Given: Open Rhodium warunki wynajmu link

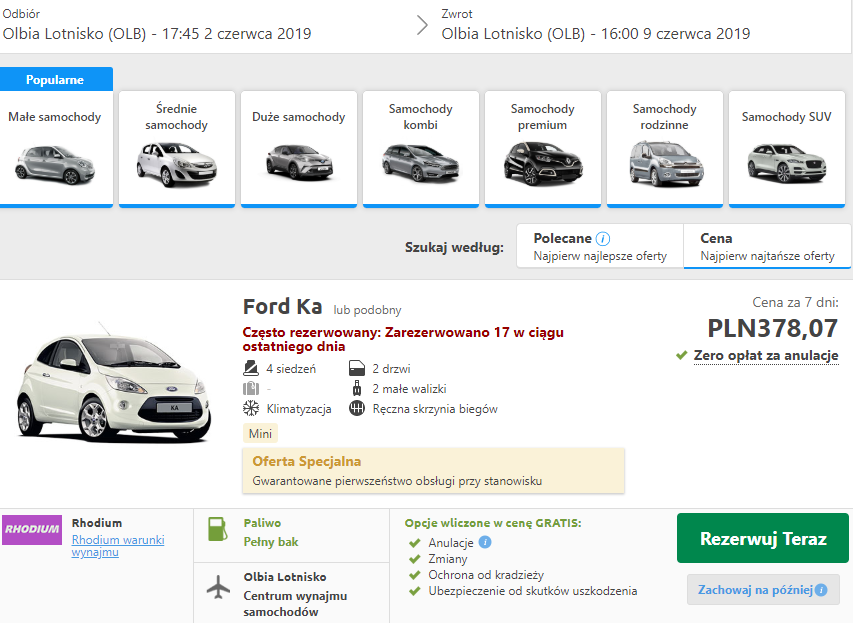Looking at the screenshot, I should [x=118, y=546].
